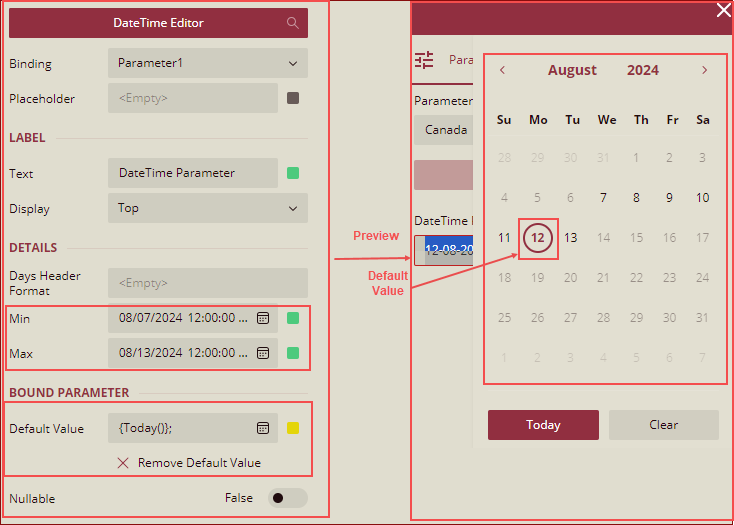
Task: Select day 13 in the calendar
Action: 571,238
